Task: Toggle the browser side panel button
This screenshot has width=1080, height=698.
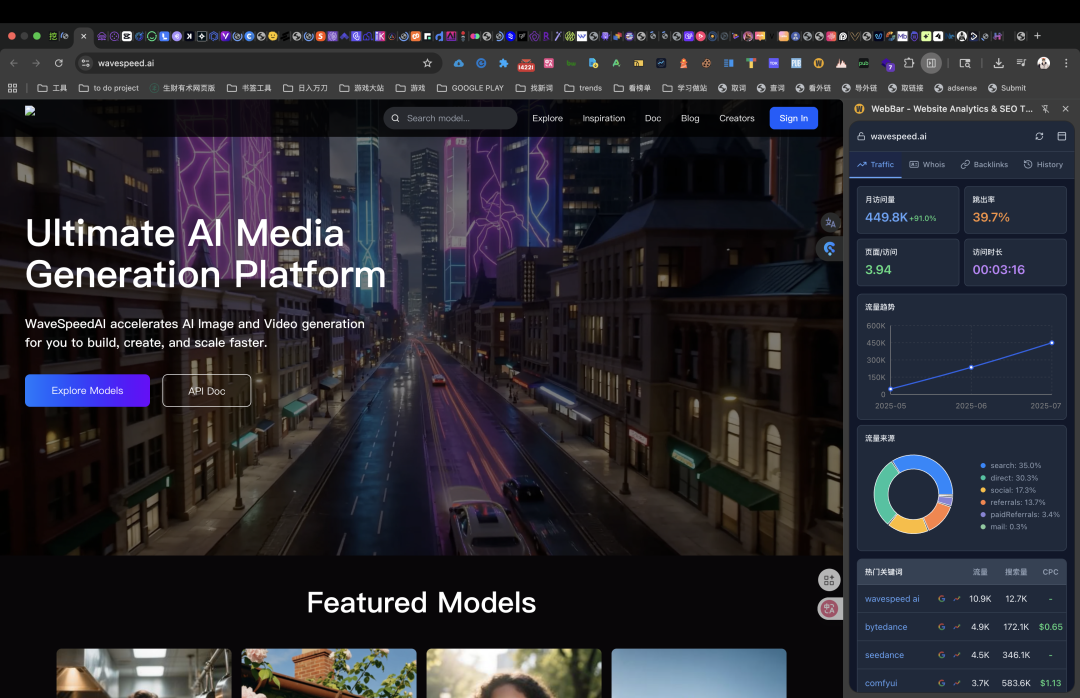Action: pyautogui.click(x=931, y=63)
